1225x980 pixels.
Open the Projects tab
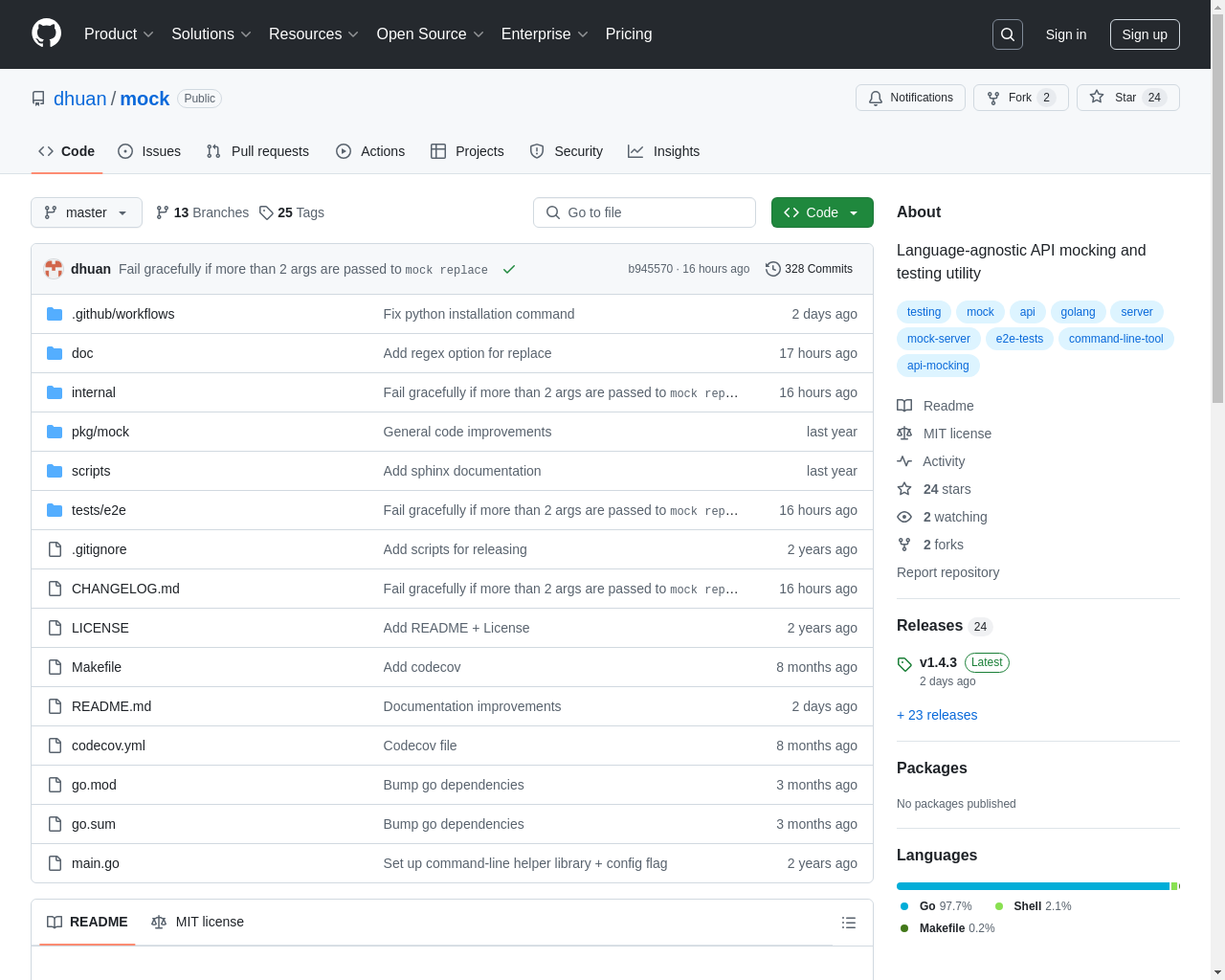point(467,151)
